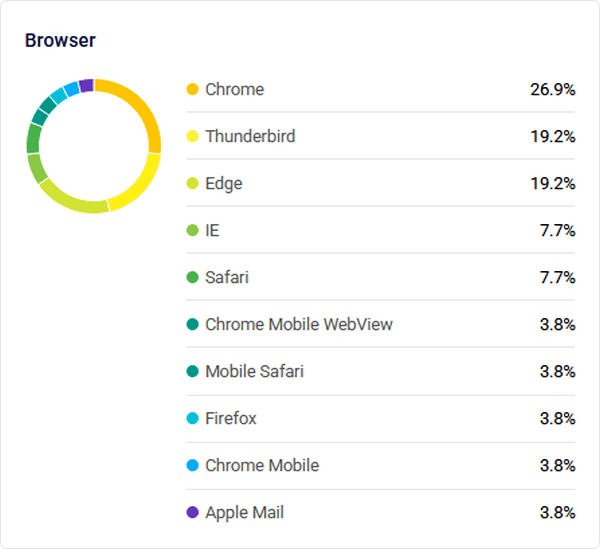Click the Firefox cyan legend dot
The height and width of the screenshot is (549, 600).
(192, 418)
